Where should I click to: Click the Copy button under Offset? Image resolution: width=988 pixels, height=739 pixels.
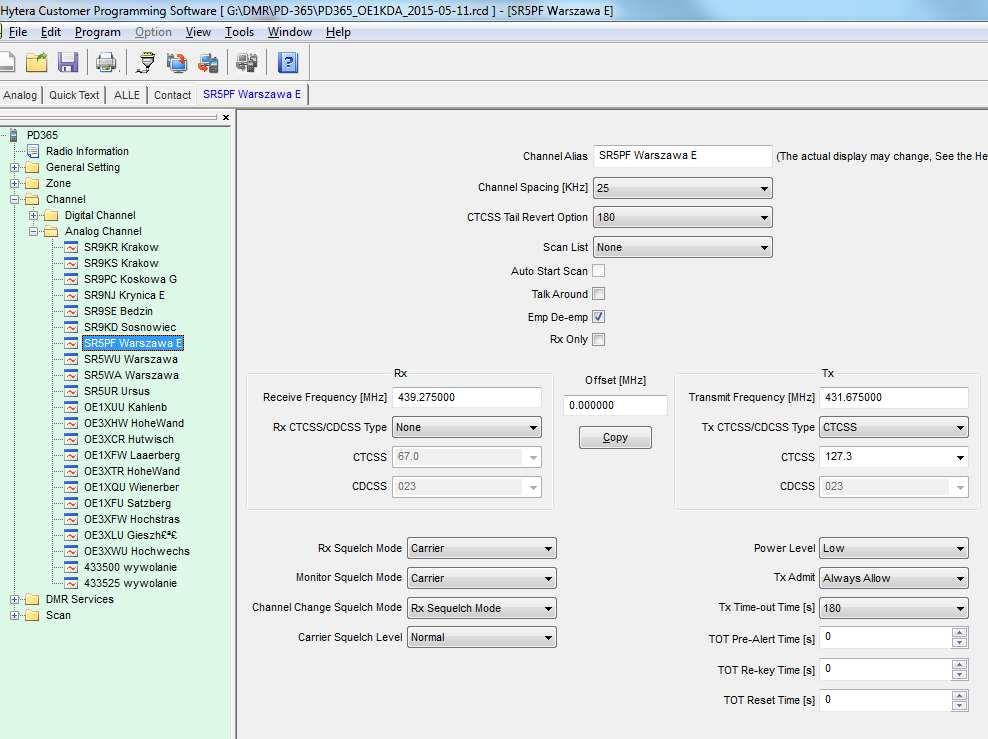[x=615, y=437]
